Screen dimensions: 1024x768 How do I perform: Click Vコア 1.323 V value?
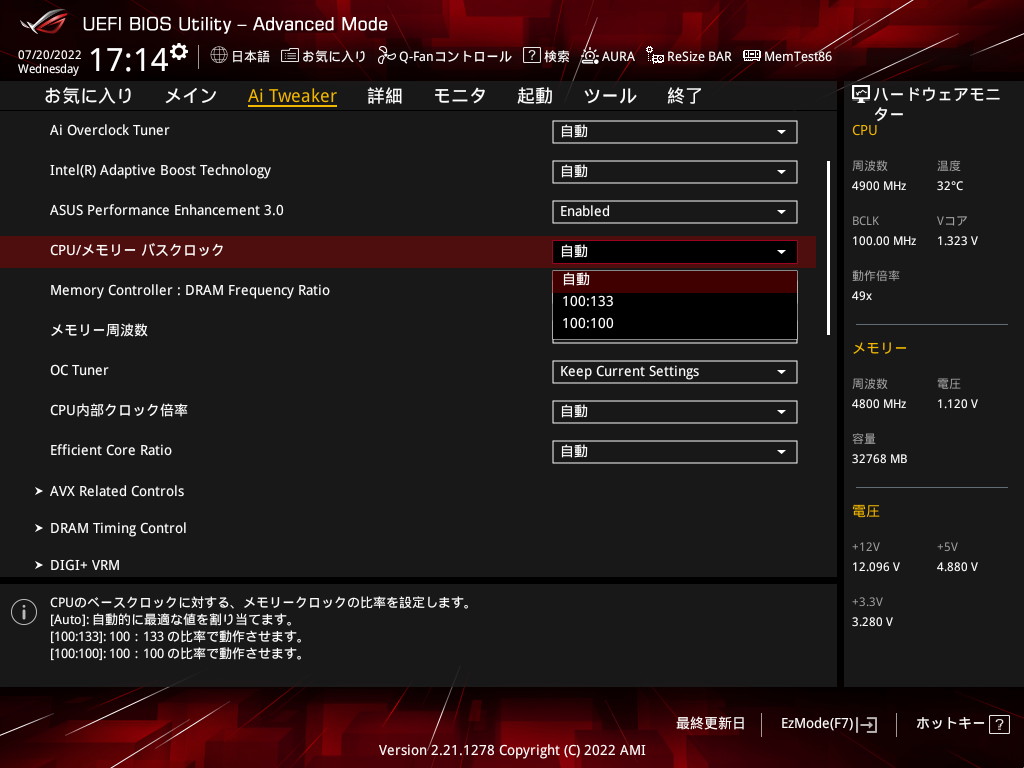tap(957, 241)
